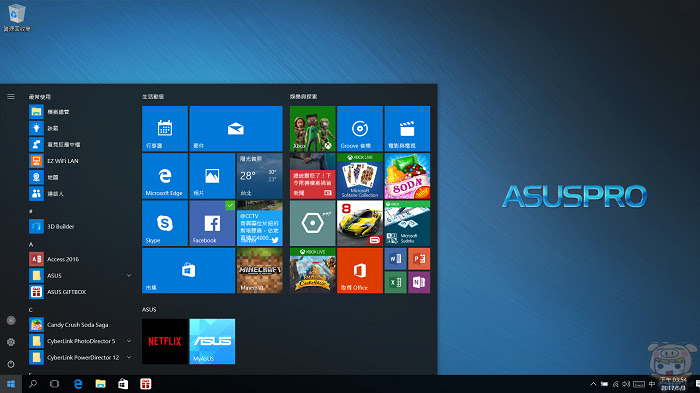
Task: Click the volume icon in system tray
Action: tap(626, 384)
